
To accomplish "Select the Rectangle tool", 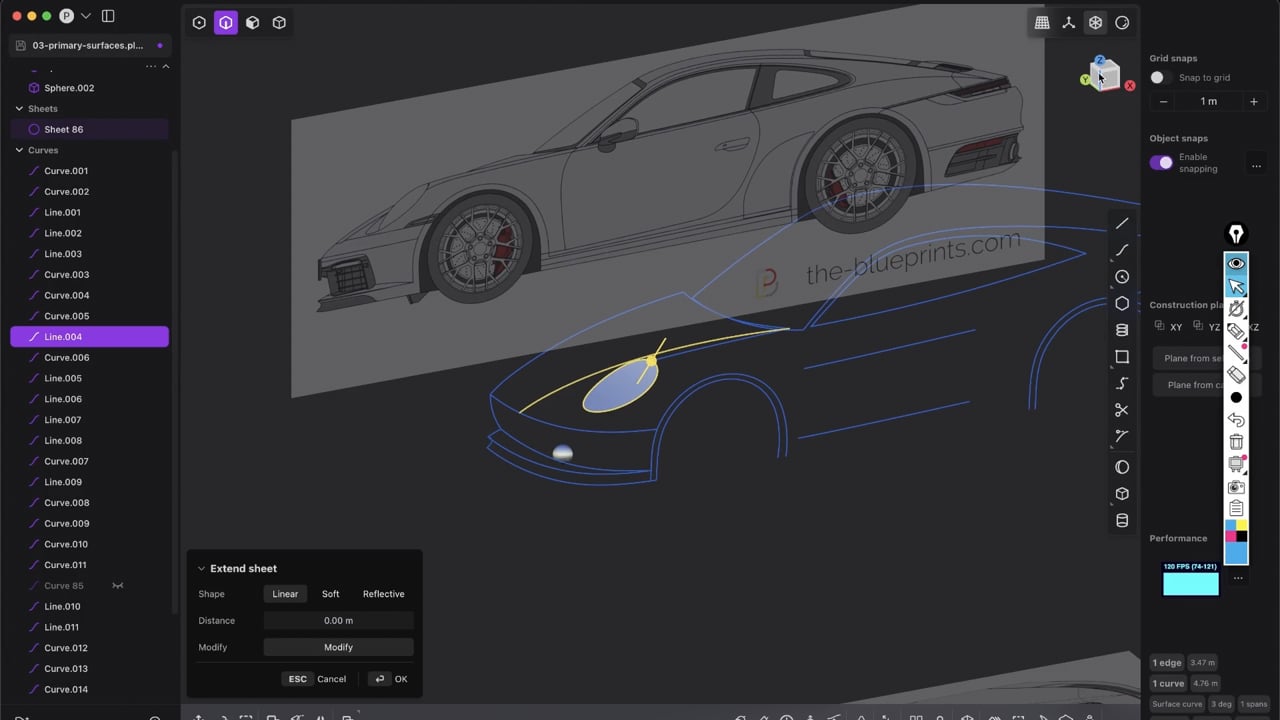I will pos(1122,357).
